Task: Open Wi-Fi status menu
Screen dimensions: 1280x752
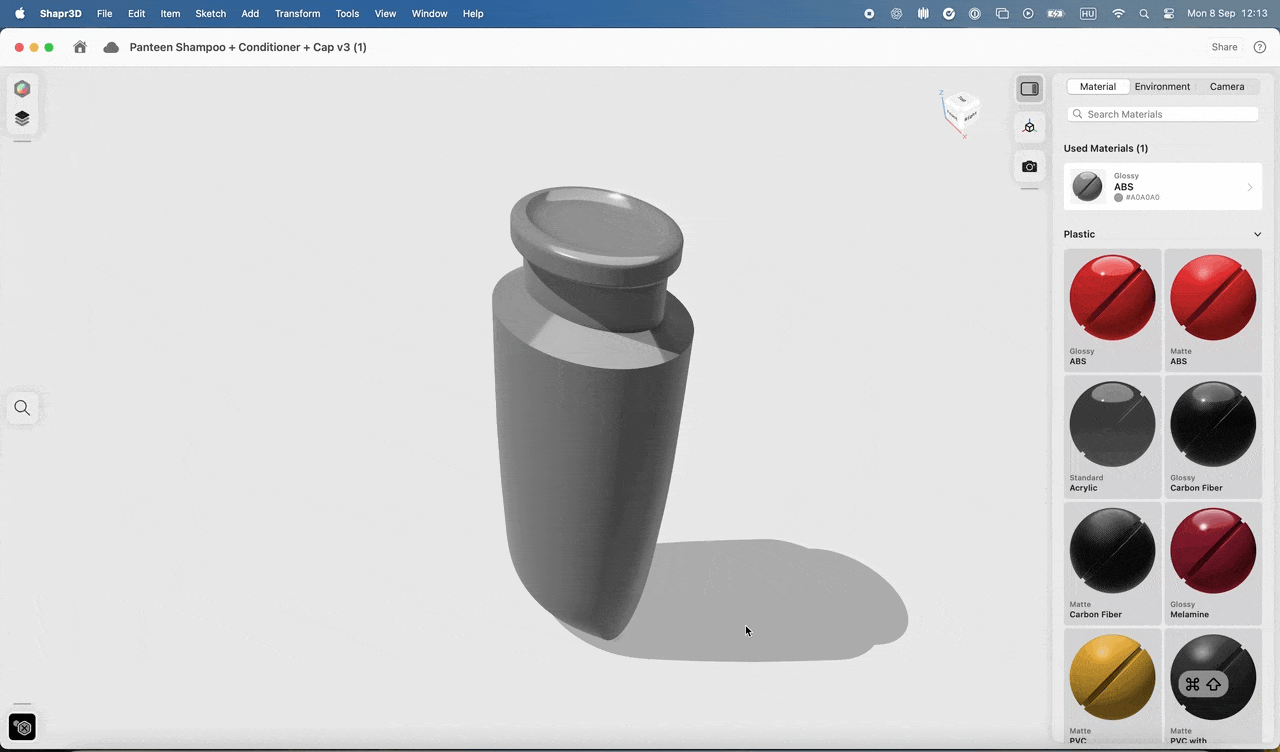Action: 1118,13
